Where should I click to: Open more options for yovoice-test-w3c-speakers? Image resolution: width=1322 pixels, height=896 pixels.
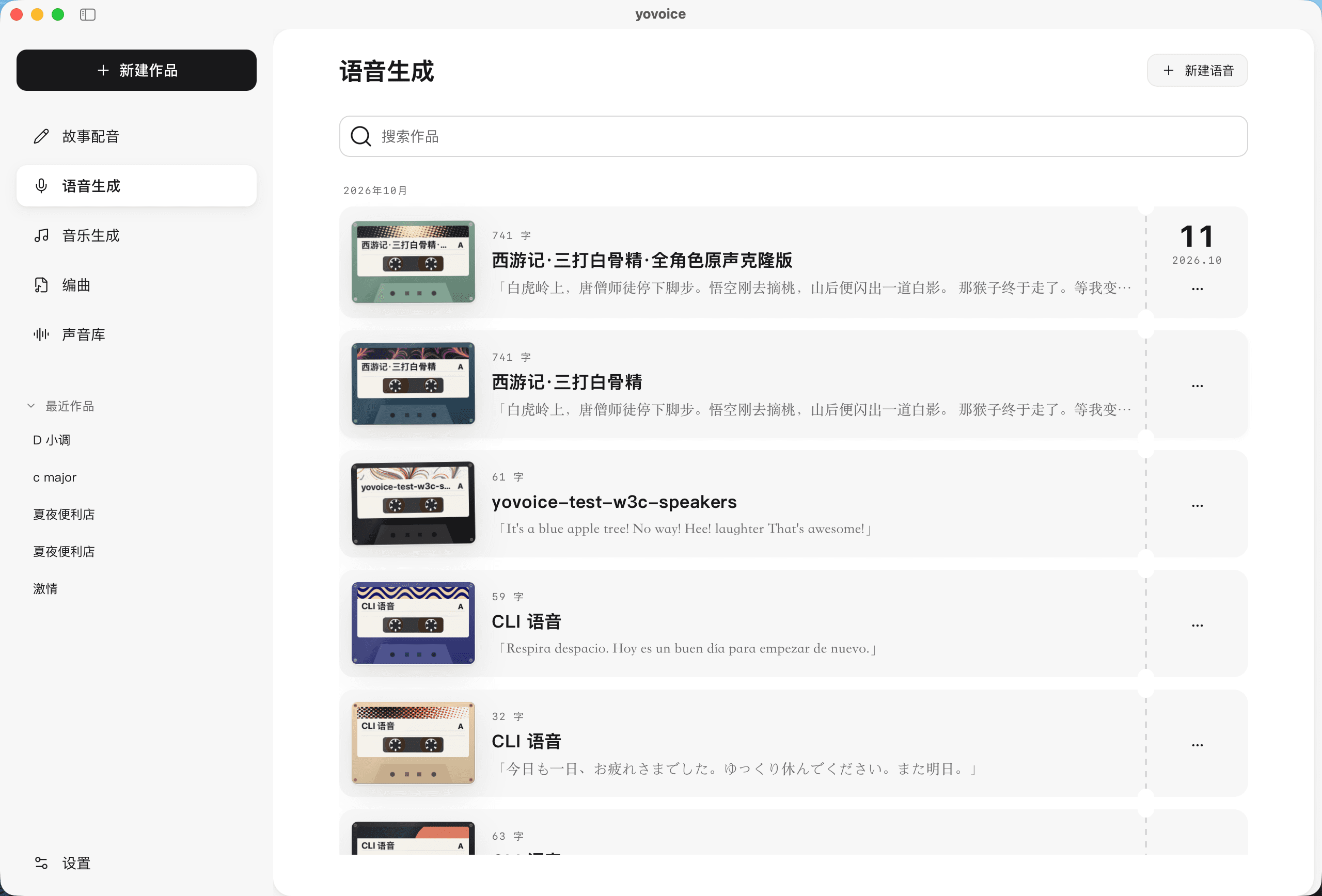[x=1197, y=505]
